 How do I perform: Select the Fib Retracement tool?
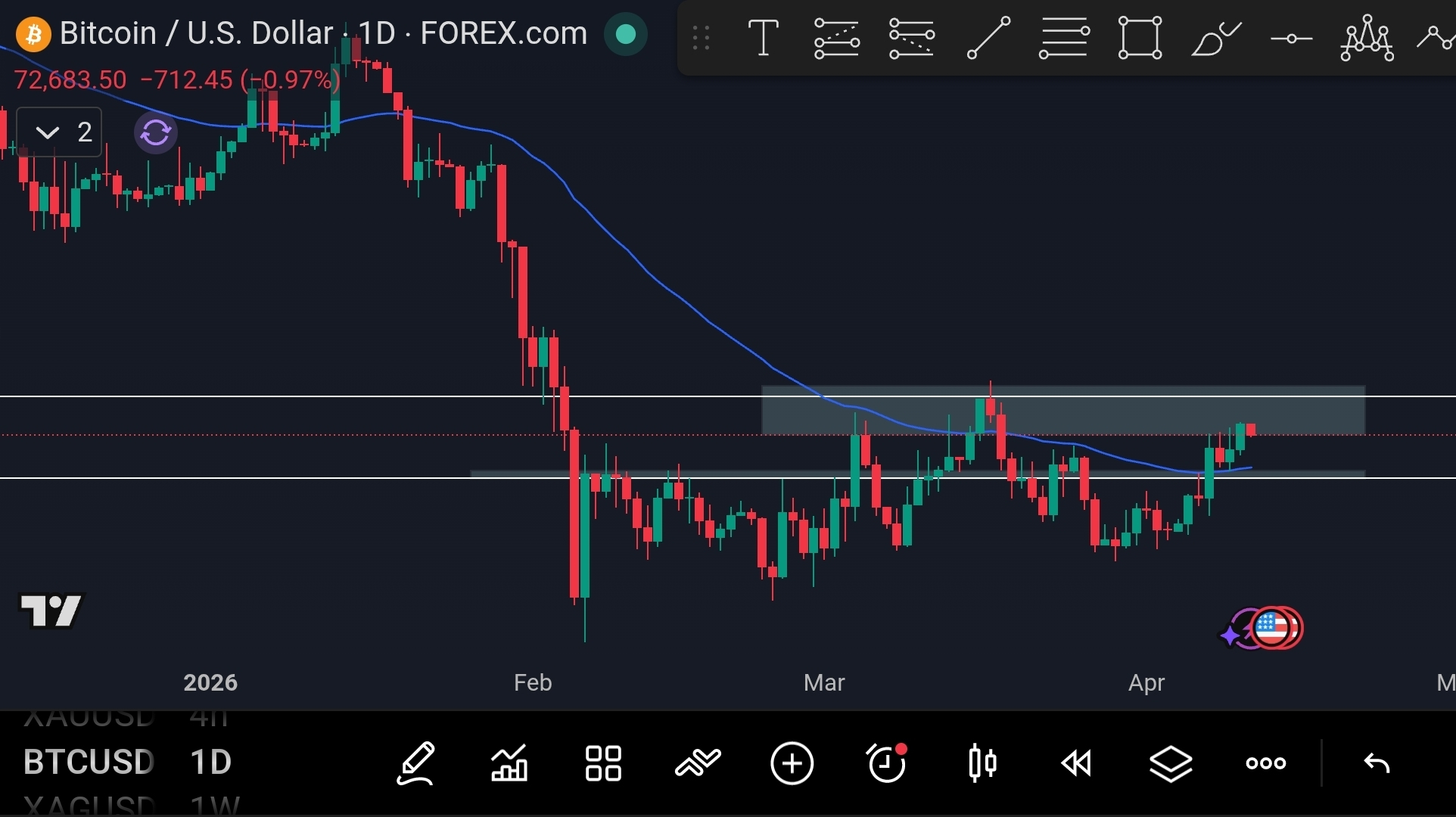(x=1064, y=37)
